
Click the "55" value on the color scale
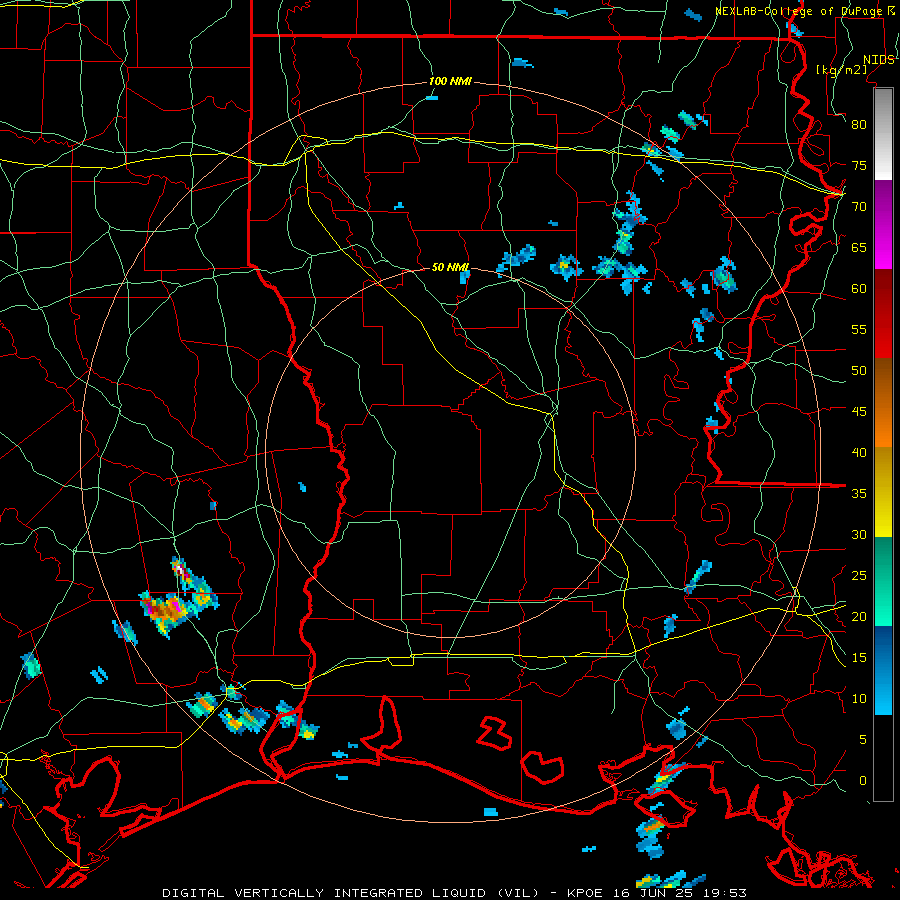[x=859, y=329]
